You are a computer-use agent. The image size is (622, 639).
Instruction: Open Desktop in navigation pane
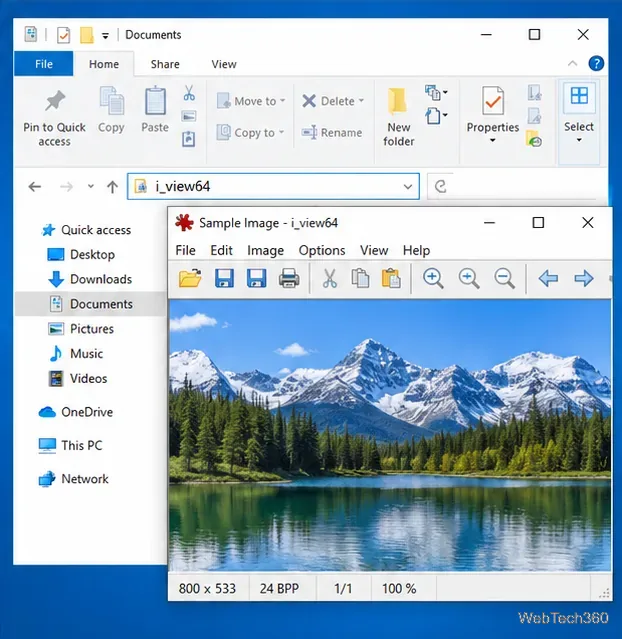point(81,254)
